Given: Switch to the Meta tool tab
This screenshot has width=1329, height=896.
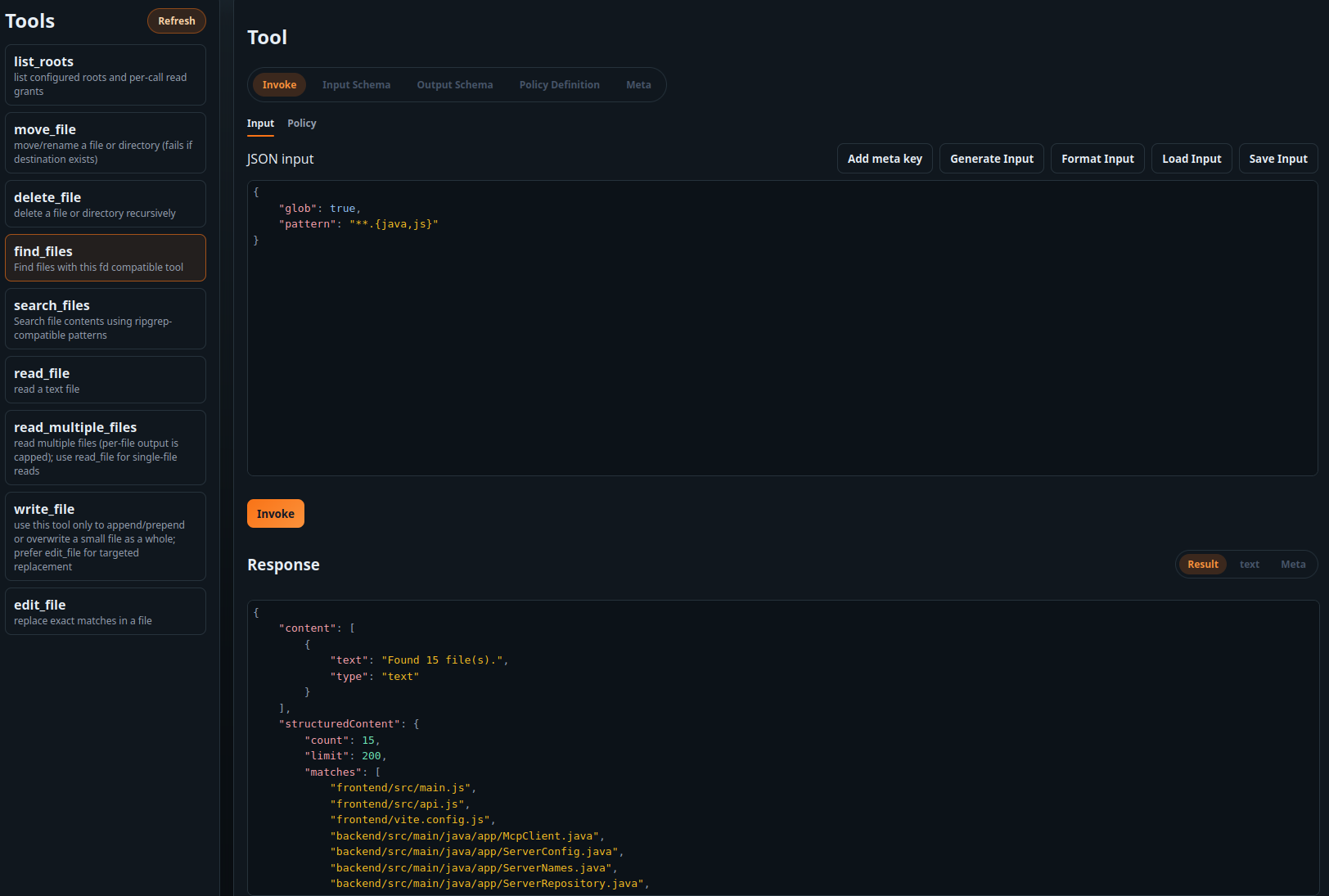Looking at the screenshot, I should 638,85.
